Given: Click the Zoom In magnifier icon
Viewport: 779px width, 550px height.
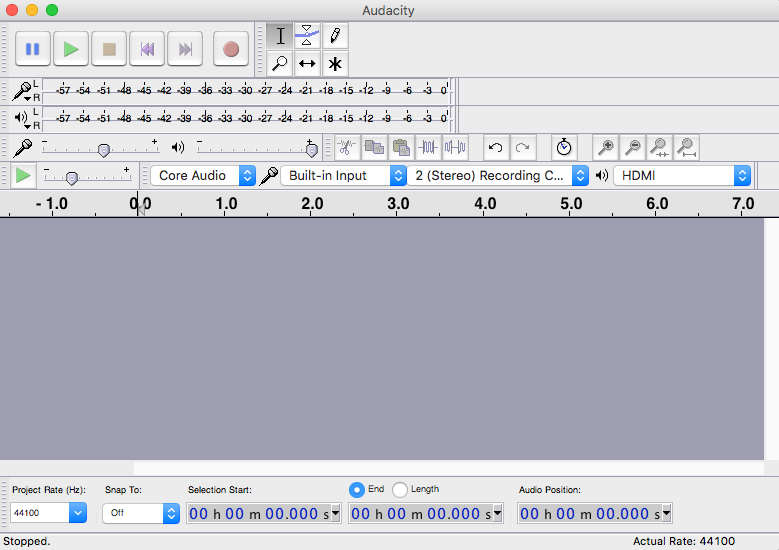Looking at the screenshot, I should point(606,148).
